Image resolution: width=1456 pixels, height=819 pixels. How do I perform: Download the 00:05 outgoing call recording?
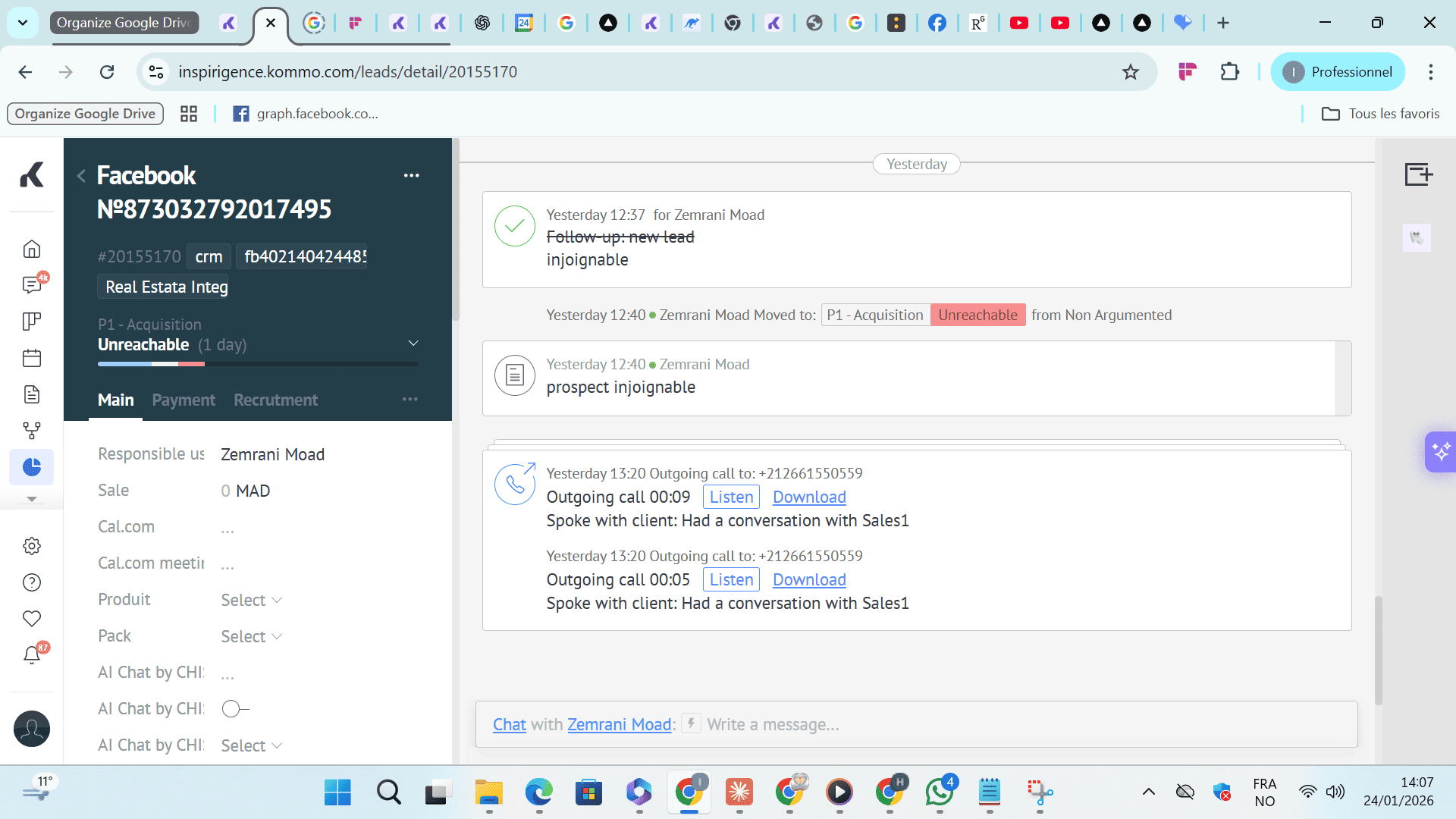click(x=809, y=580)
